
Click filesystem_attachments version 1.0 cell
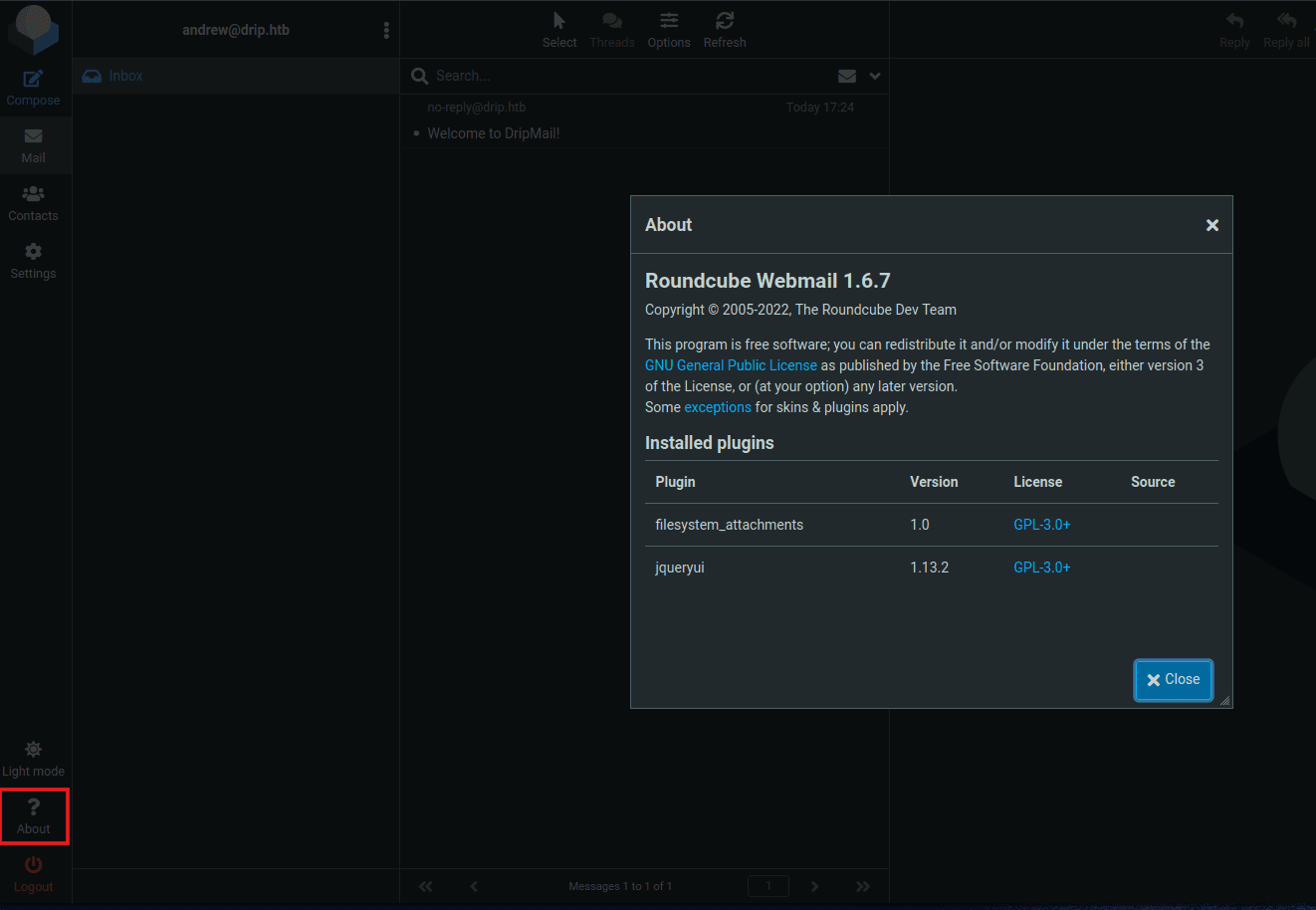click(920, 525)
